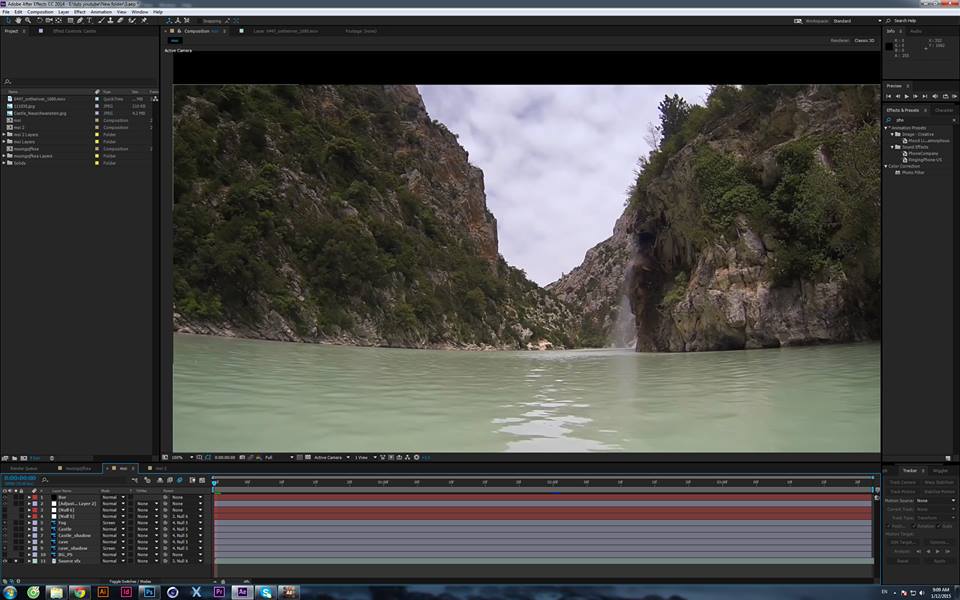Choose the Puppet Pin tool

point(144,20)
